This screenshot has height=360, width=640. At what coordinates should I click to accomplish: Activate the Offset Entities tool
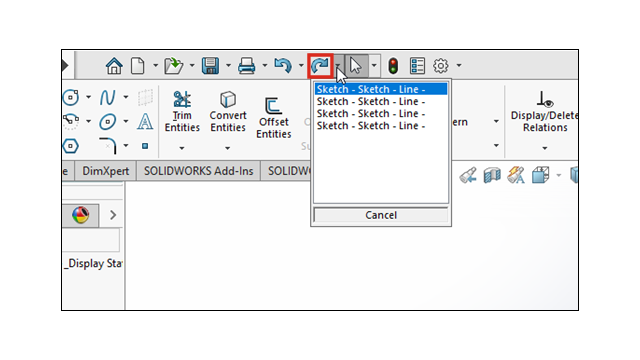point(273,118)
